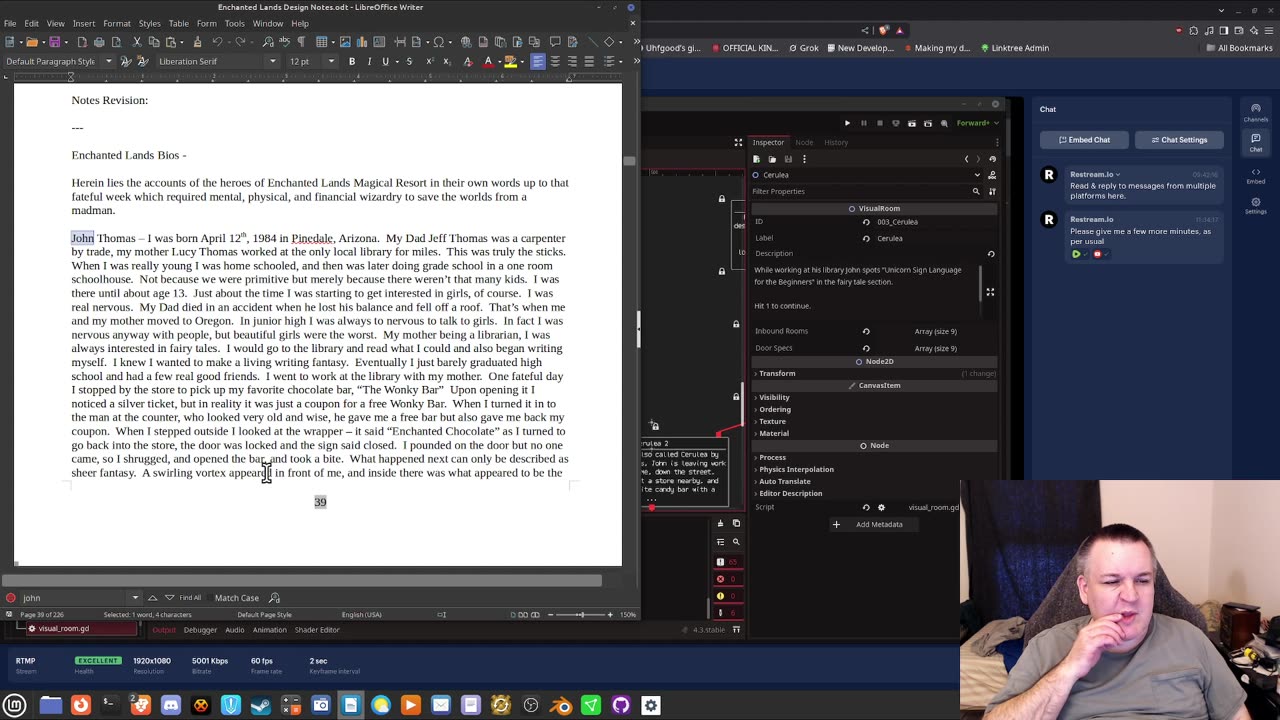Apply Subscript formatting
The width and height of the screenshot is (1280, 720).
tap(447, 61)
